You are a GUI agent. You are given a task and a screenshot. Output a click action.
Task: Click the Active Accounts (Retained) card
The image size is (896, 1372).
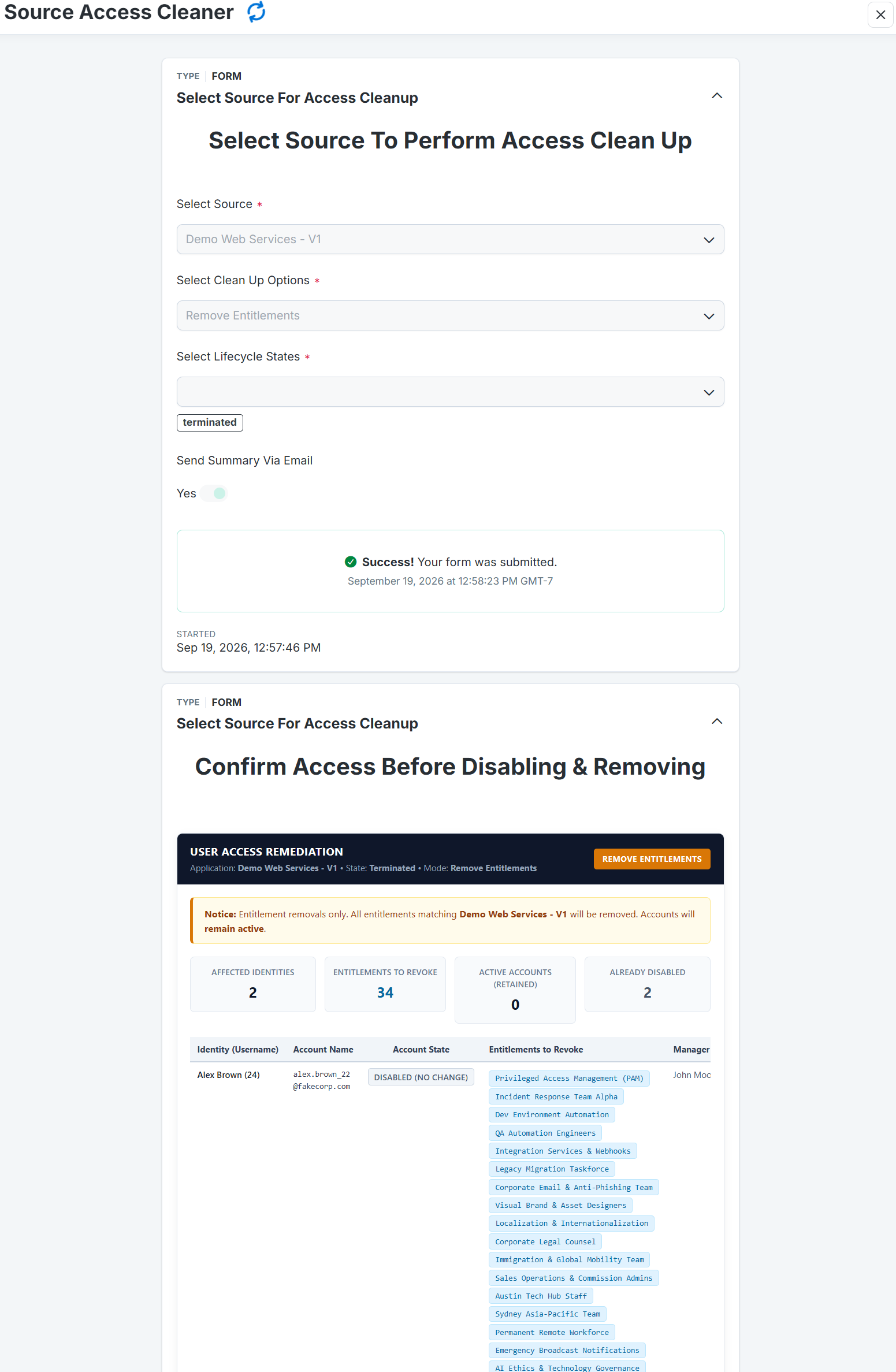[515, 990]
